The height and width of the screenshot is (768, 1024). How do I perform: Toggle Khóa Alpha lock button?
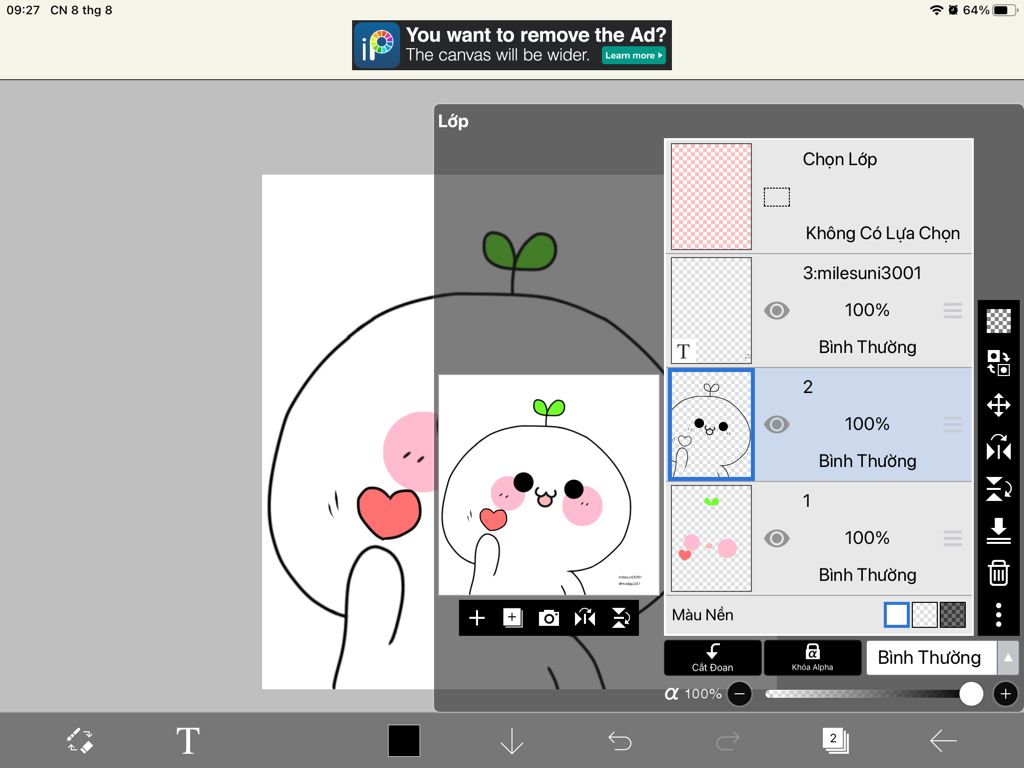pos(812,657)
